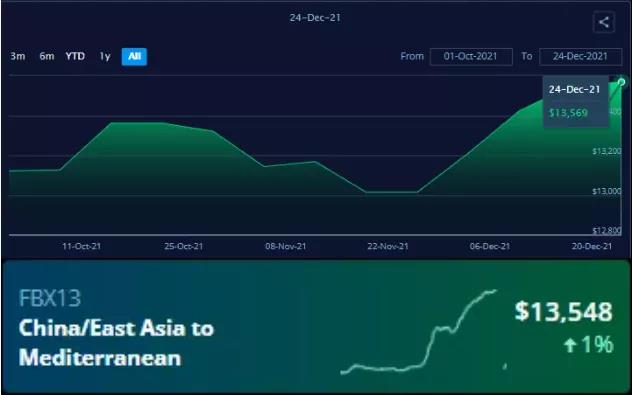
Task: Click the data point marker at chart end
Action: [x=622, y=82]
